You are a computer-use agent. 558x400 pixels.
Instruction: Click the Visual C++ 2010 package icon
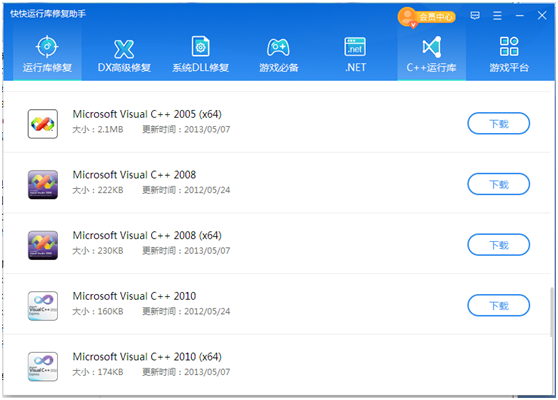pyautogui.click(x=43, y=306)
